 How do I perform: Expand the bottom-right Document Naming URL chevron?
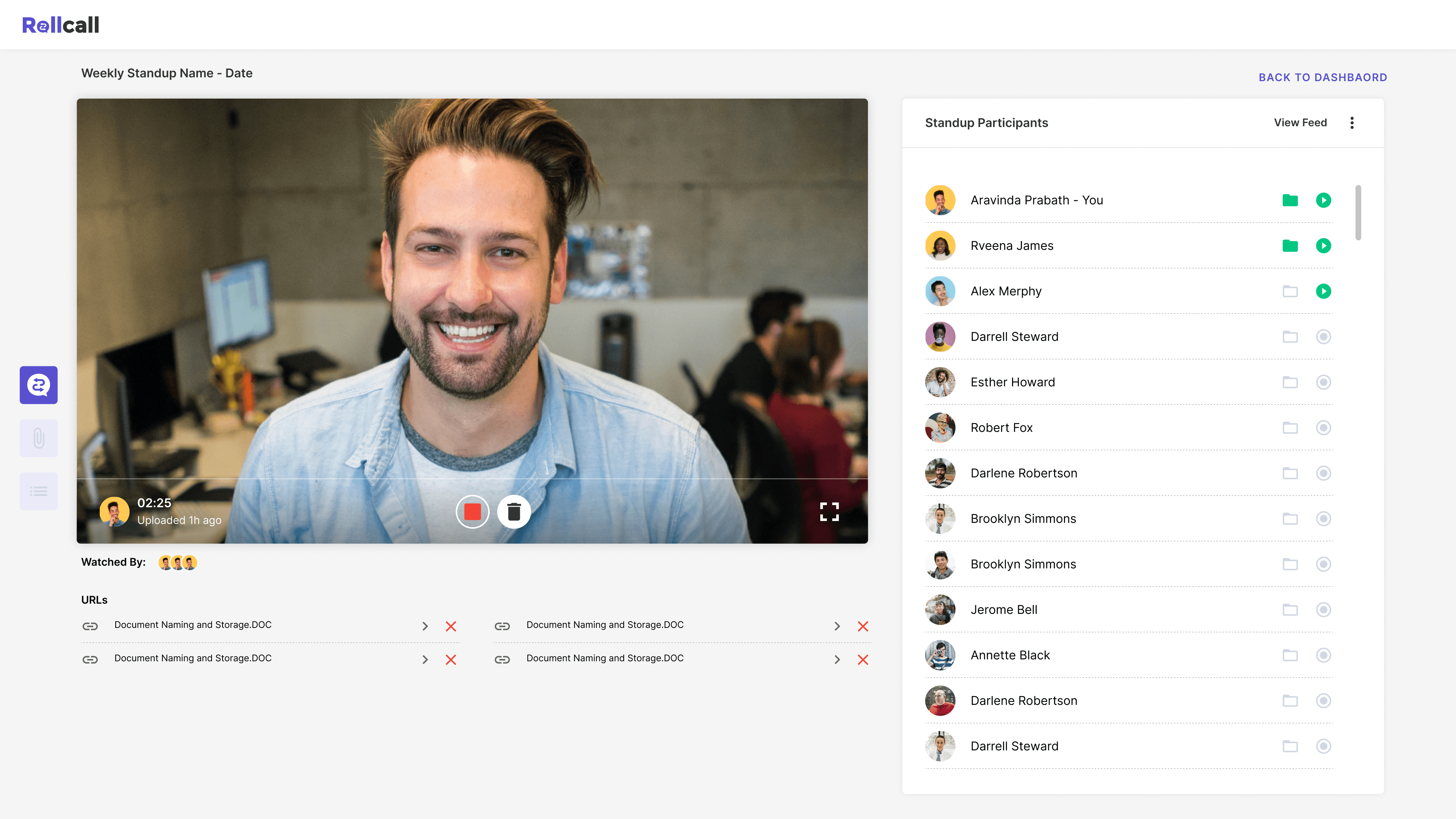click(x=837, y=660)
